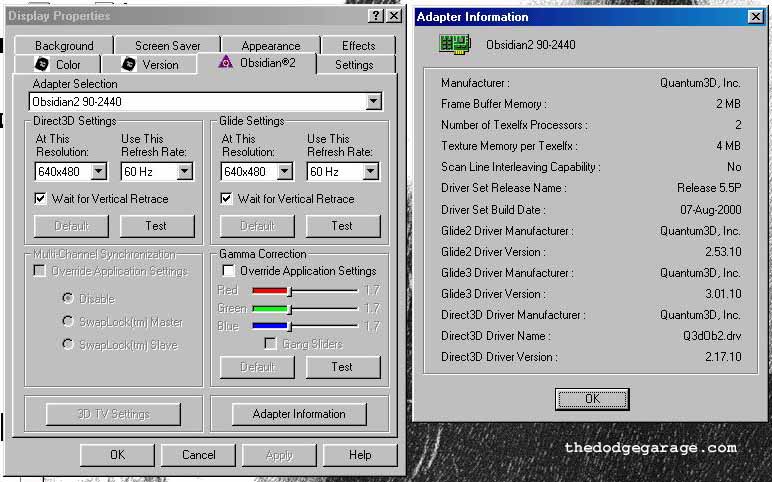
Task: Click the green adapter card icon
Action: coord(454,45)
